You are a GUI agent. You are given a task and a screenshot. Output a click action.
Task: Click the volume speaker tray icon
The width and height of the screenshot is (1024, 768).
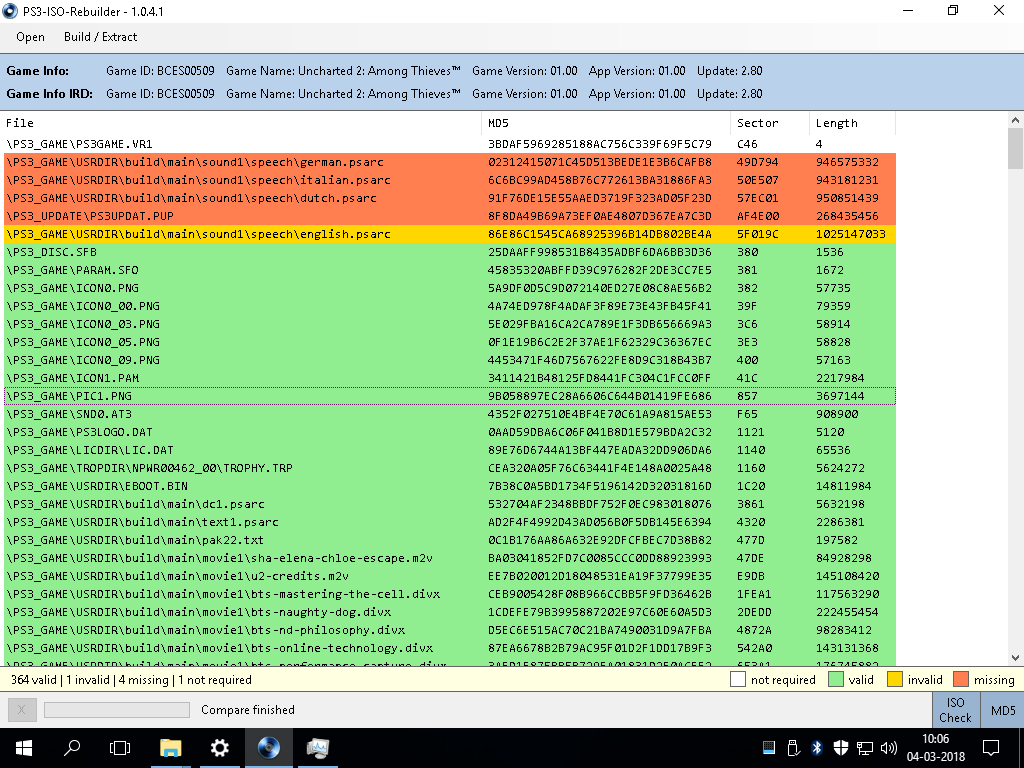tap(889, 748)
